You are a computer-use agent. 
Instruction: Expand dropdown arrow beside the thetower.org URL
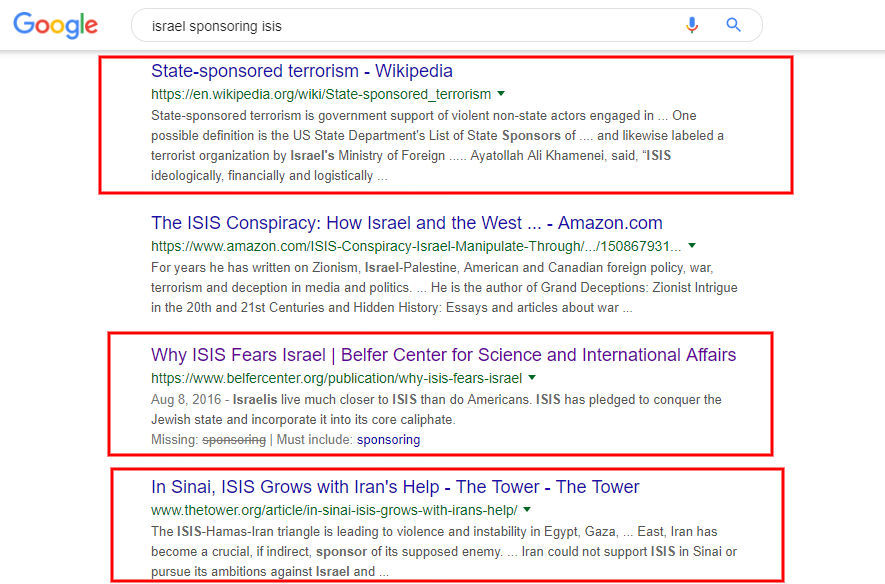pos(527,510)
